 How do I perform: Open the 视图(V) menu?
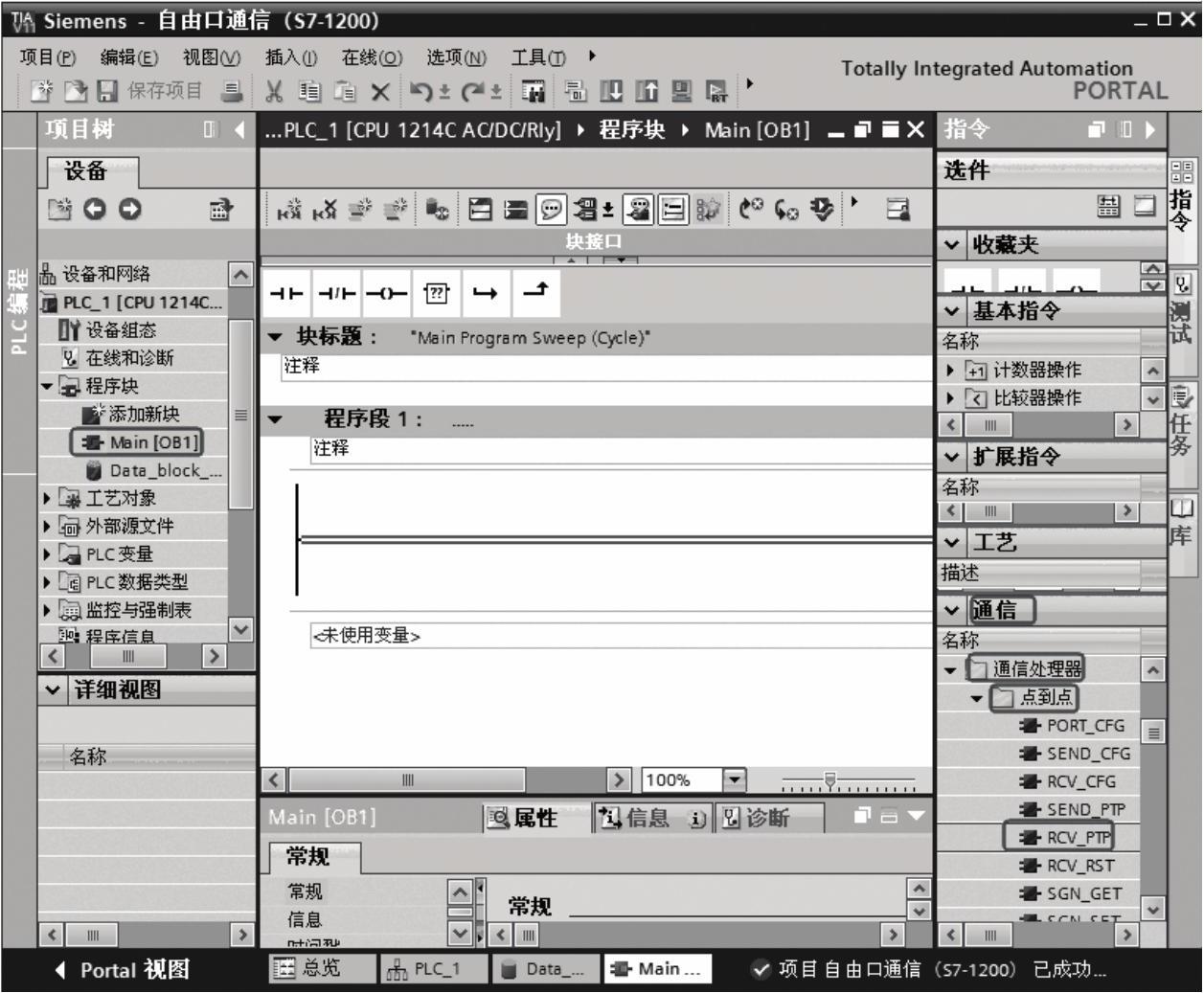tap(212, 57)
